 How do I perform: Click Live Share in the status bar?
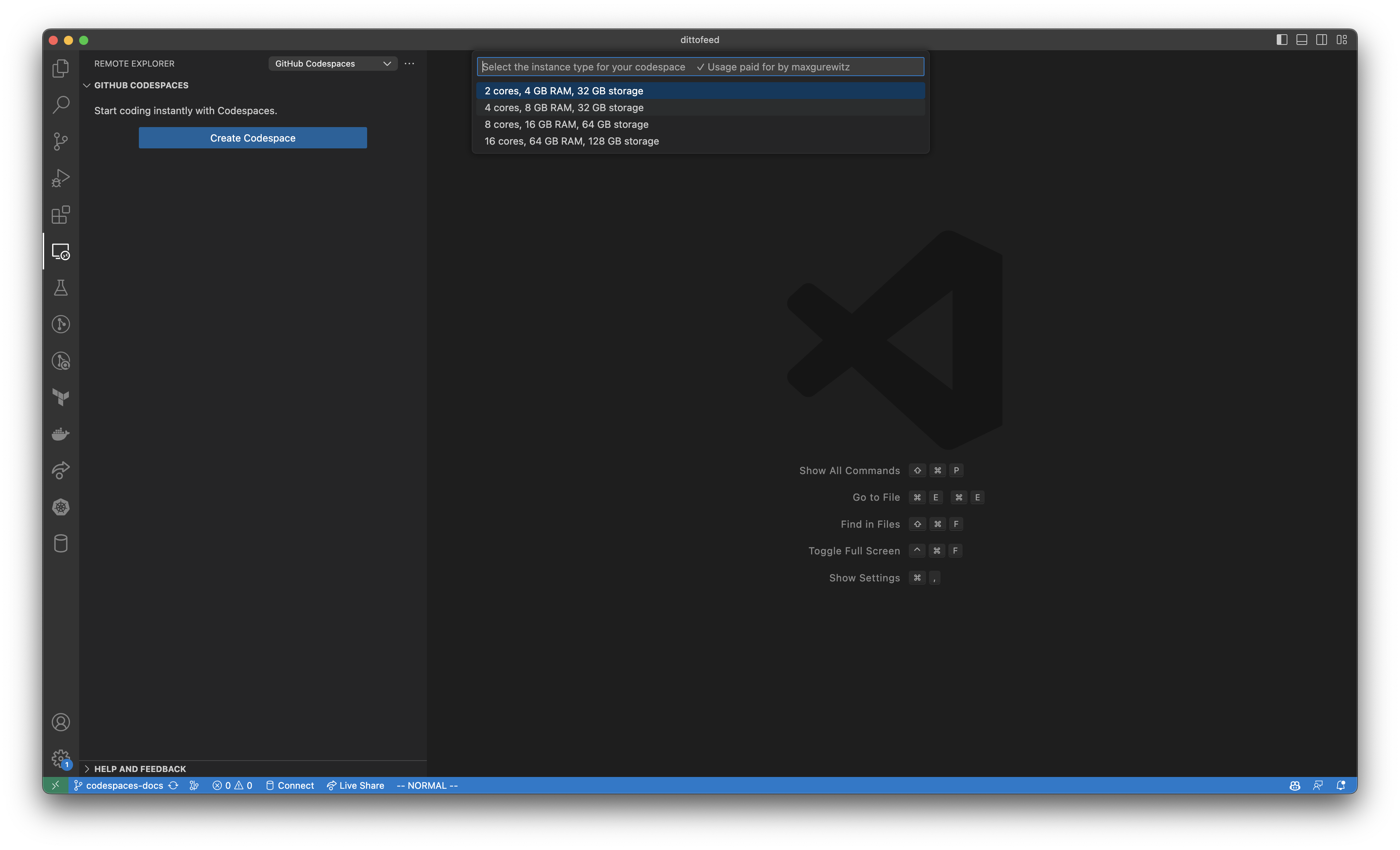coord(356,785)
